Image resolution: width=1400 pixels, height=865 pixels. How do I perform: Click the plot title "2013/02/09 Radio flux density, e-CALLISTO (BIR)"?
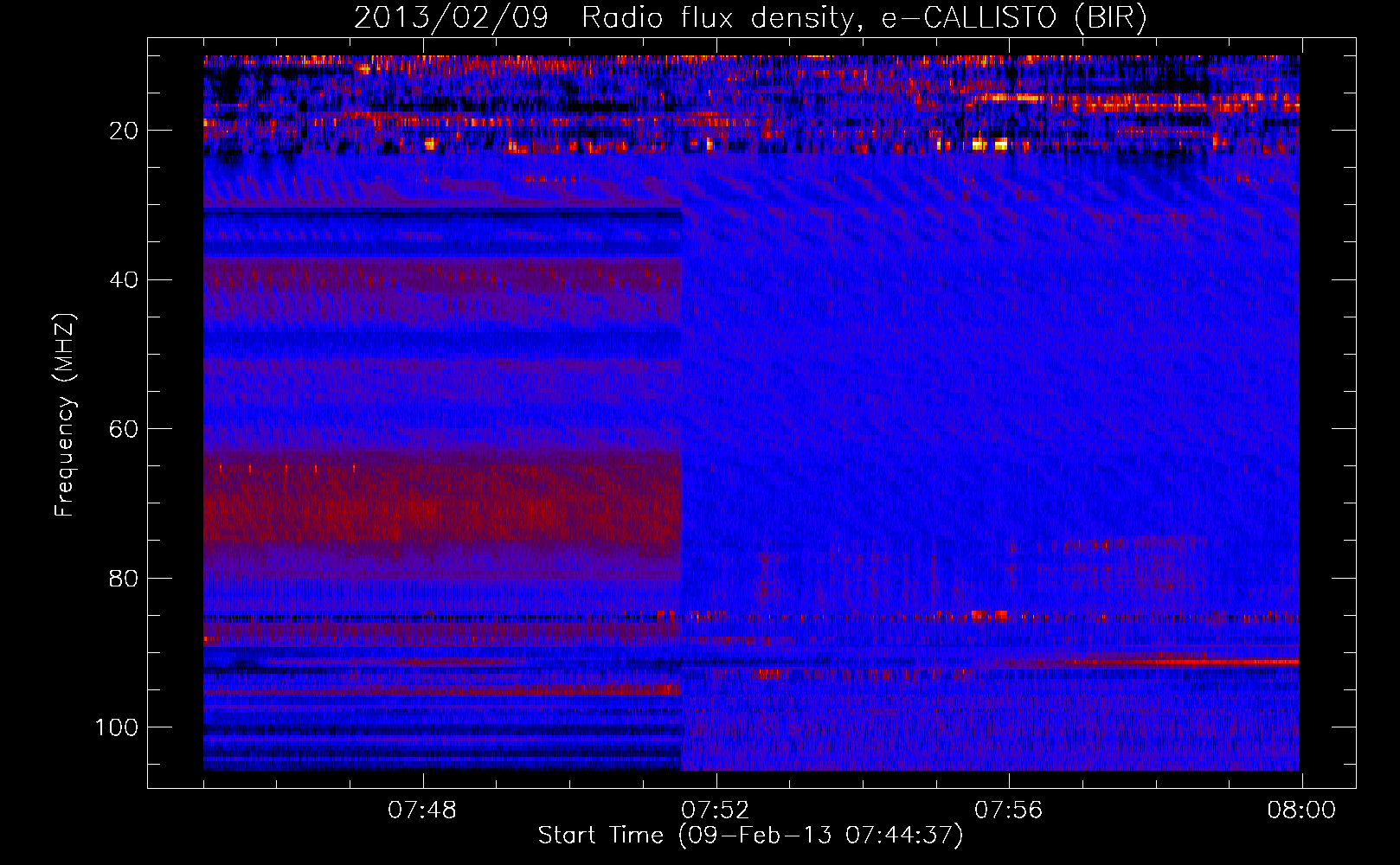pyautogui.click(x=750, y=18)
